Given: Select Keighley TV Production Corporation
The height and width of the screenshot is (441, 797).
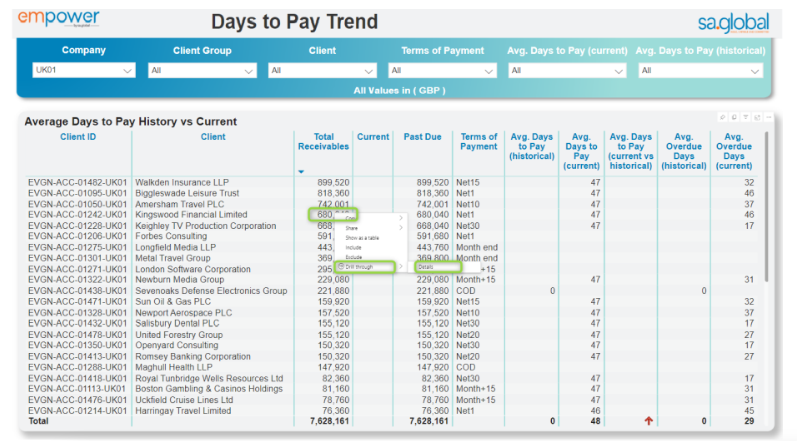Looking at the screenshot, I should pos(206,226).
